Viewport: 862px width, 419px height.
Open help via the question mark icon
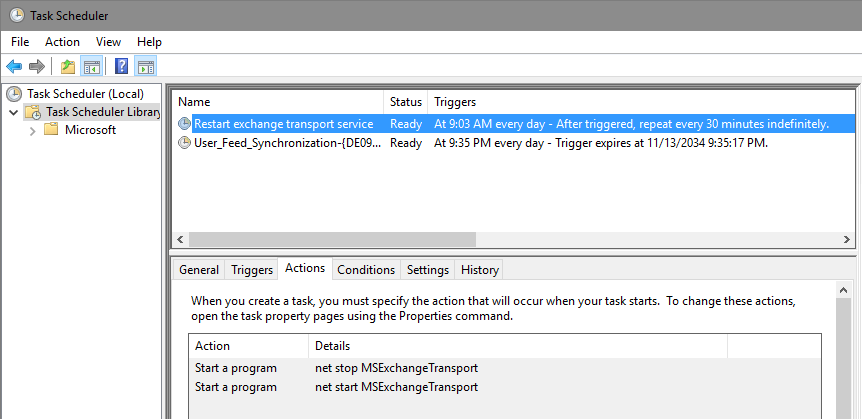coord(121,67)
